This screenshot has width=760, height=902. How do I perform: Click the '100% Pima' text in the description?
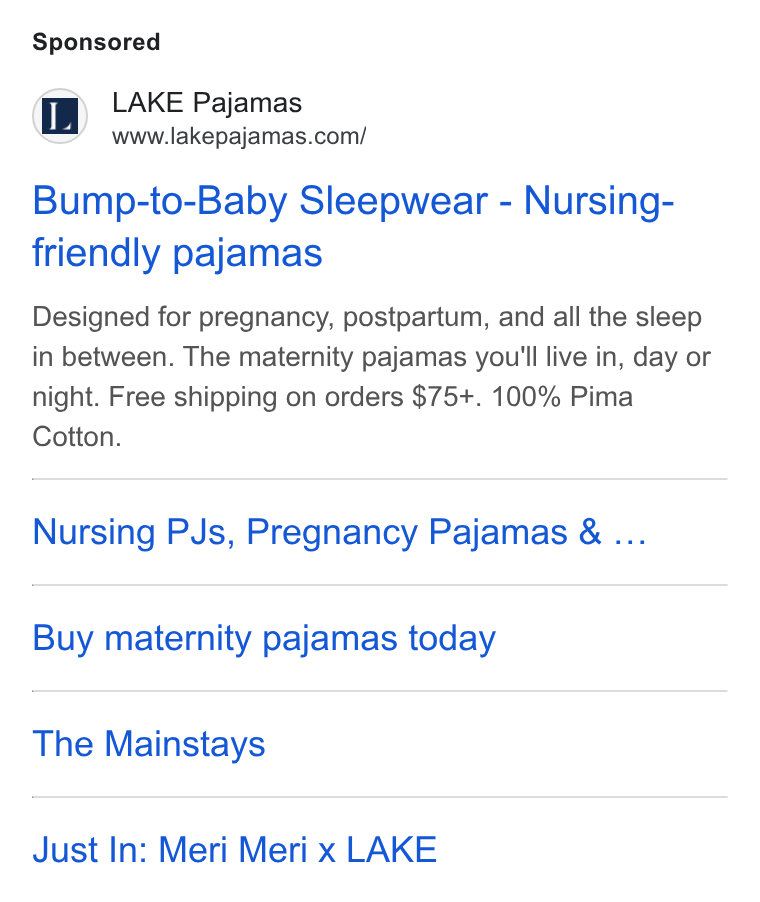click(x=562, y=396)
